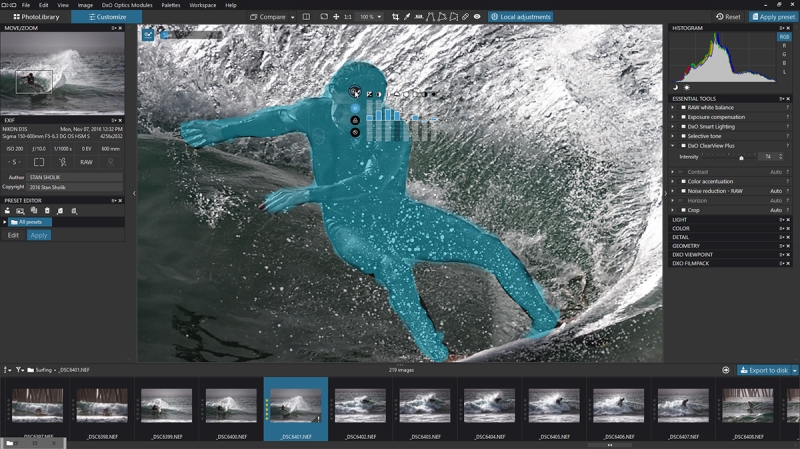Delete preset using trash icon
Viewport: 800px width, 449px height.
pyautogui.click(x=47, y=211)
